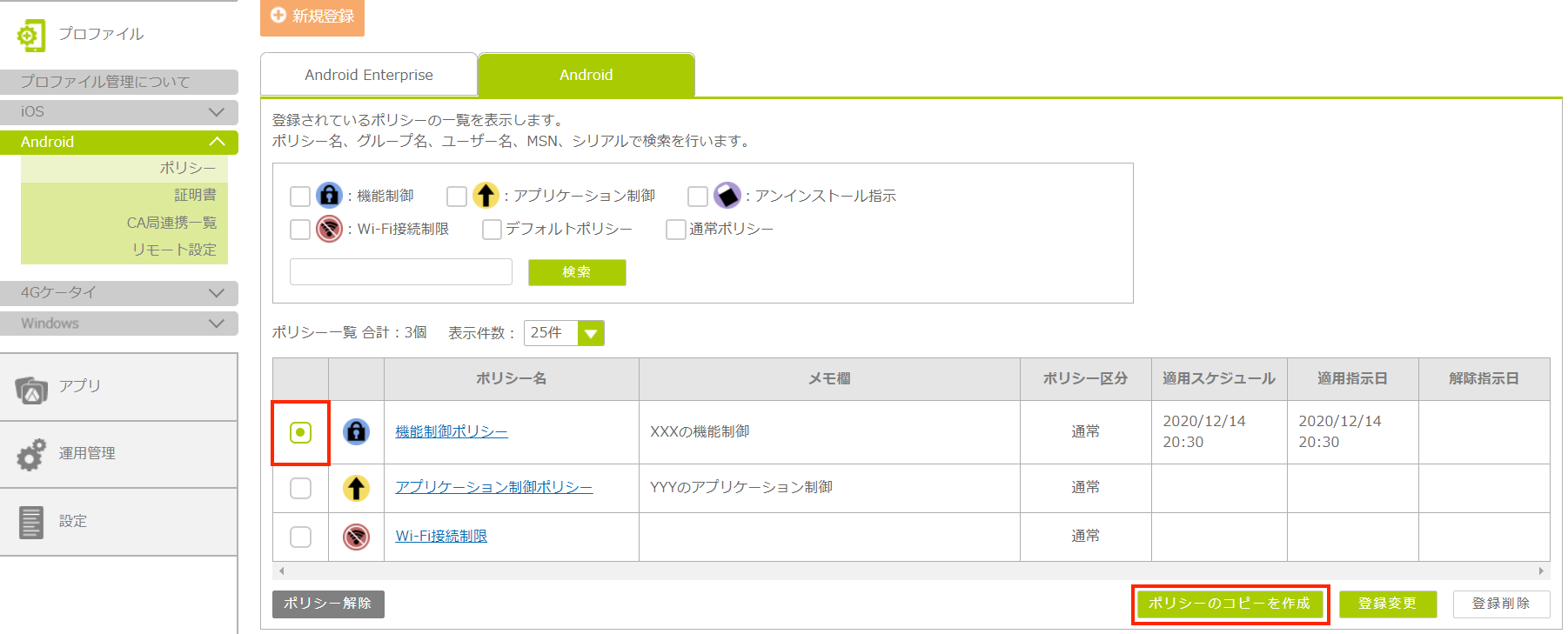Select the Wi-Fi接続制限 policy row checkbox
Viewport: 1568px width, 634px height.
click(300, 537)
